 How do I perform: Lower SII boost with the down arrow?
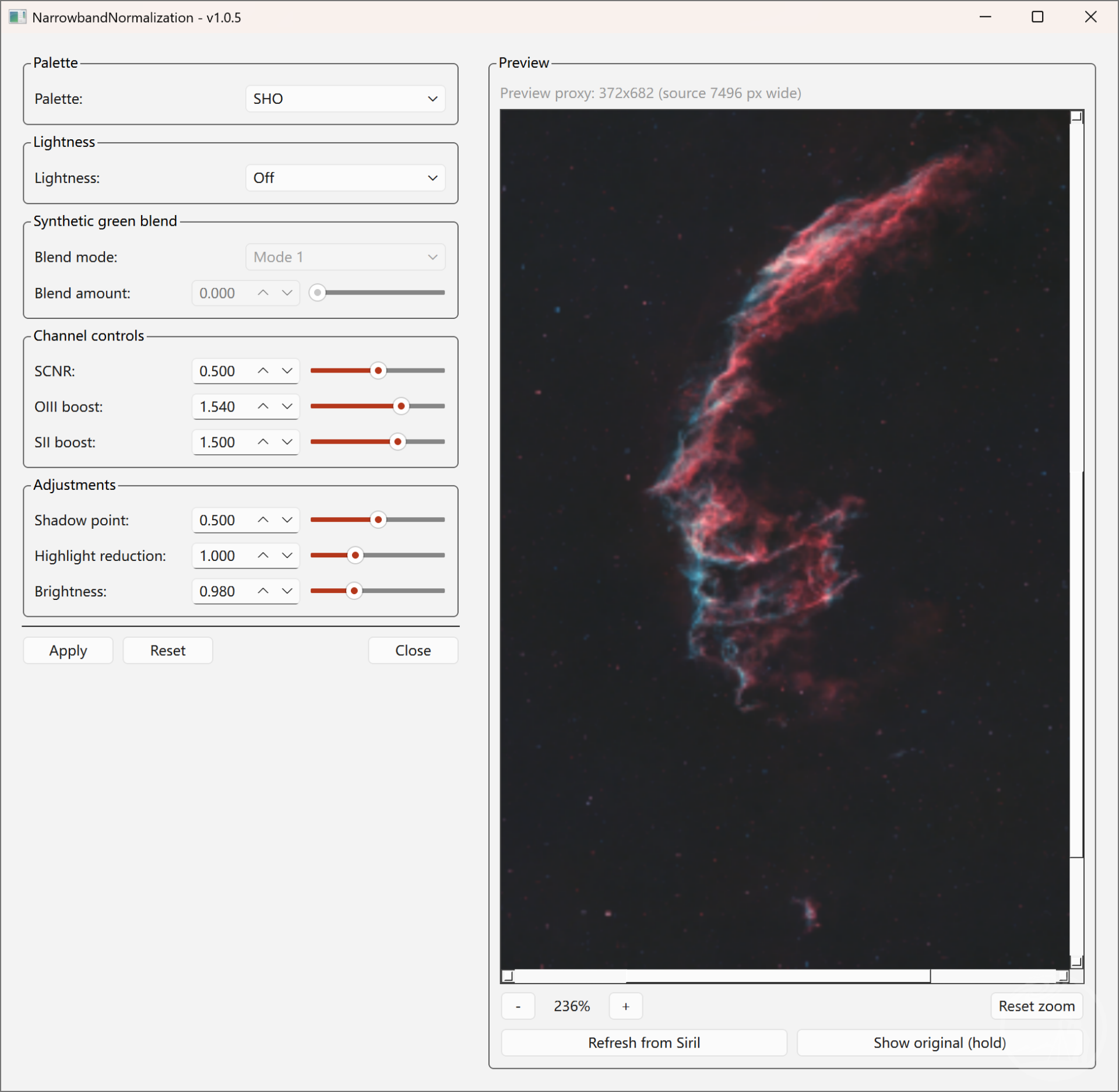point(287,442)
